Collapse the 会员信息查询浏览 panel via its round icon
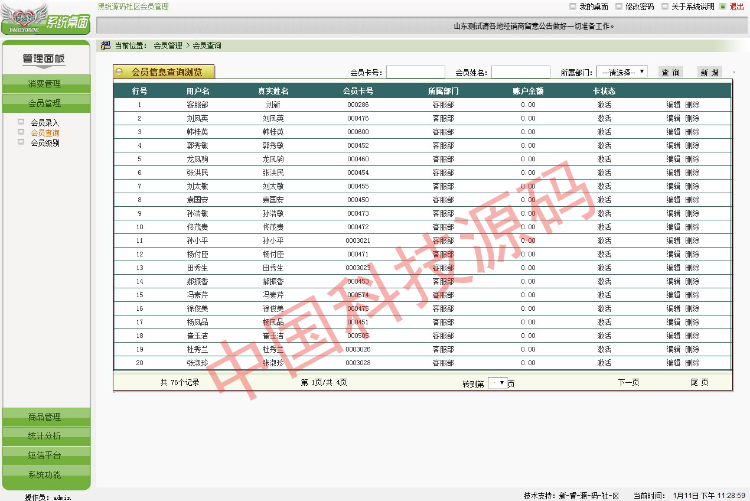 click(120, 72)
